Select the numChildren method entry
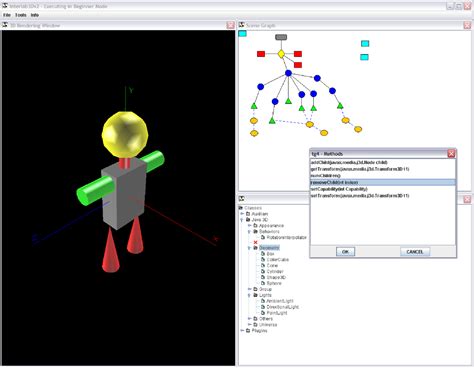The width and height of the screenshot is (474, 380). [x=382, y=176]
